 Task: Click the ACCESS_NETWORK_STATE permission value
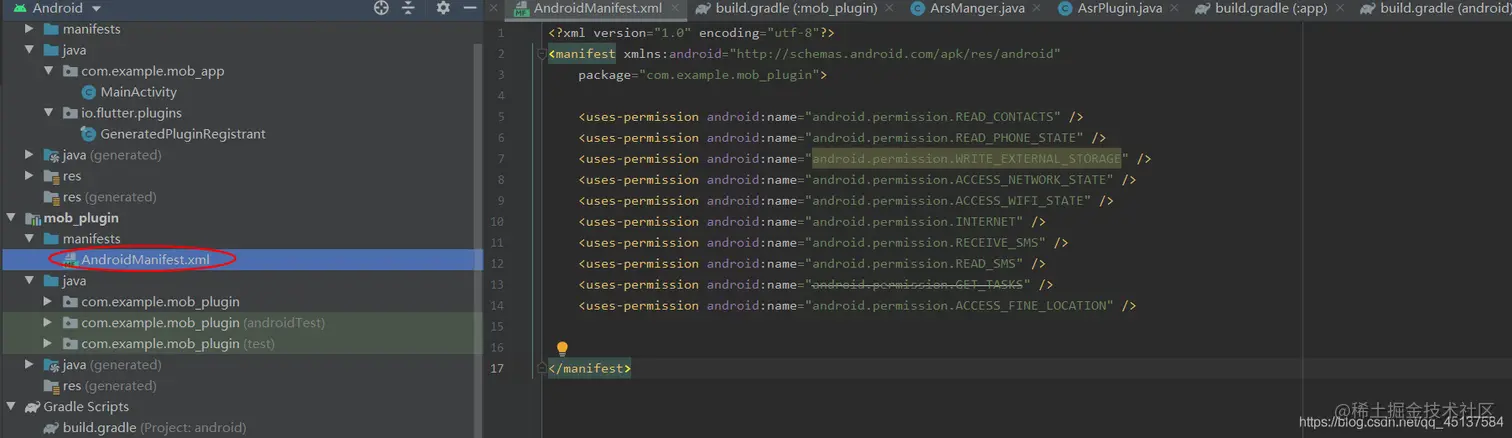coord(960,180)
